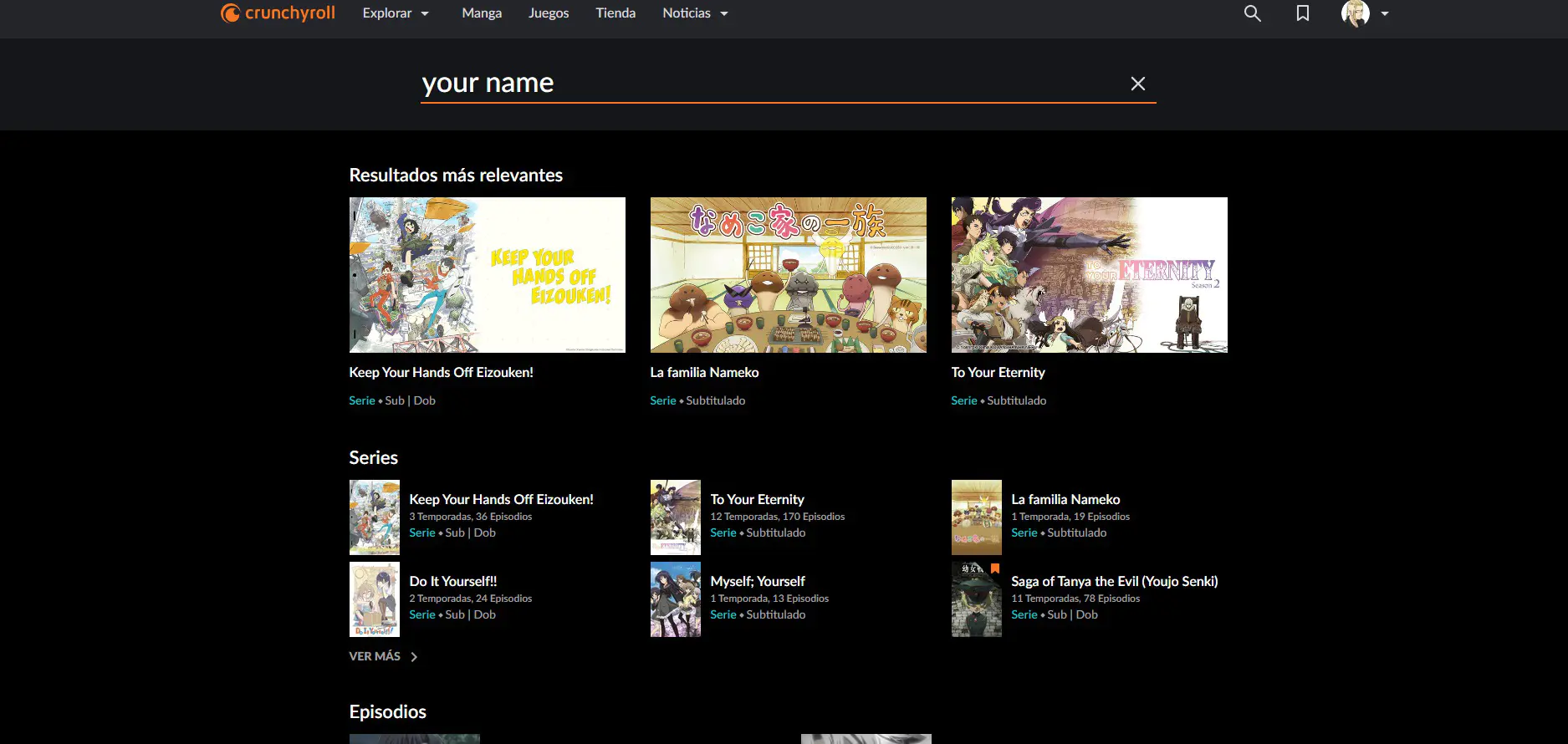This screenshot has width=1568, height=744.
Task: Expand the Explorar dropdown menu
Action: [396, 13]
